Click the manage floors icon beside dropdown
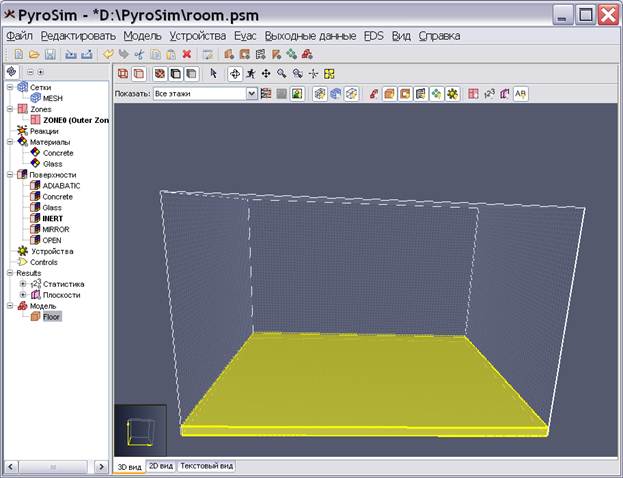 [266, 94]
